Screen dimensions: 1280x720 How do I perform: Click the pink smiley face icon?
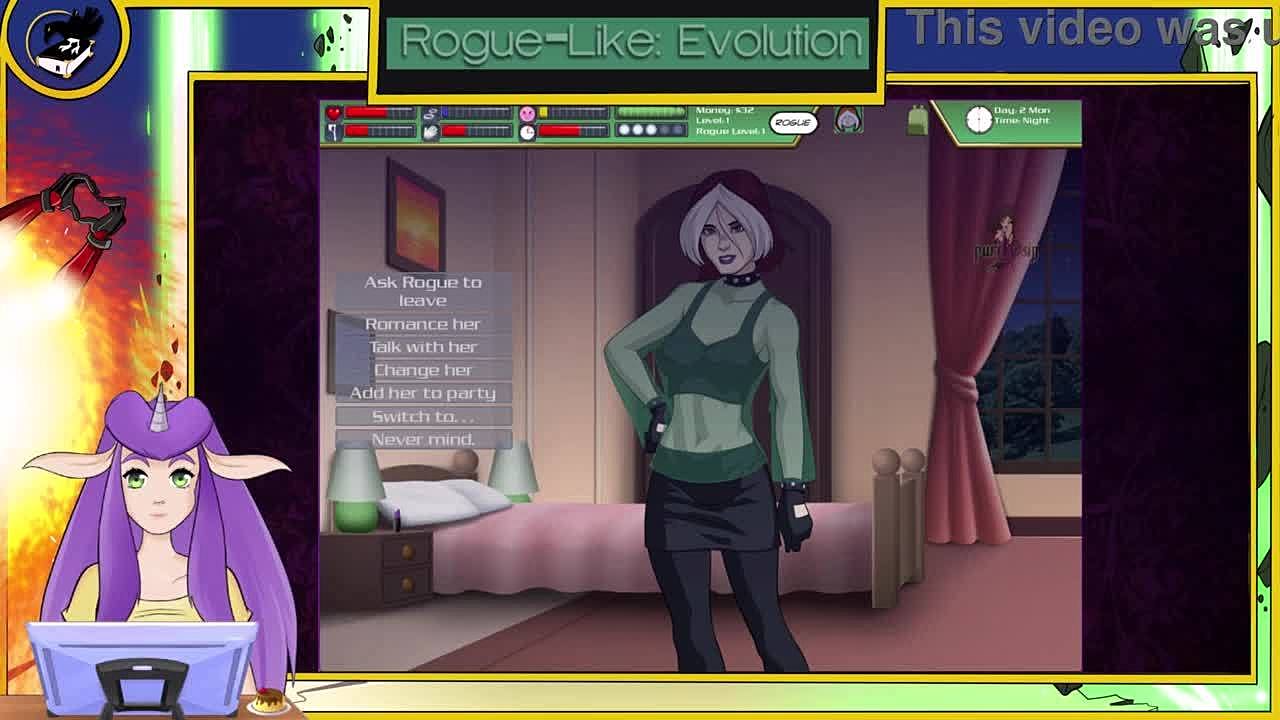coord(527,113)
